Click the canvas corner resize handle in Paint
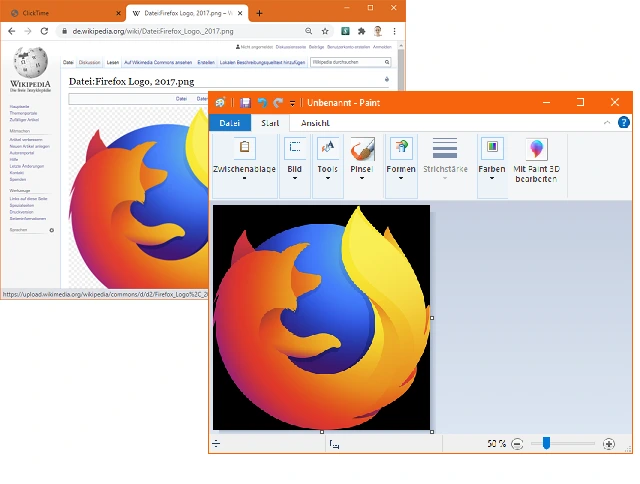Image resolution: width=640 pixels, height=484 pixels. (432, 432)
